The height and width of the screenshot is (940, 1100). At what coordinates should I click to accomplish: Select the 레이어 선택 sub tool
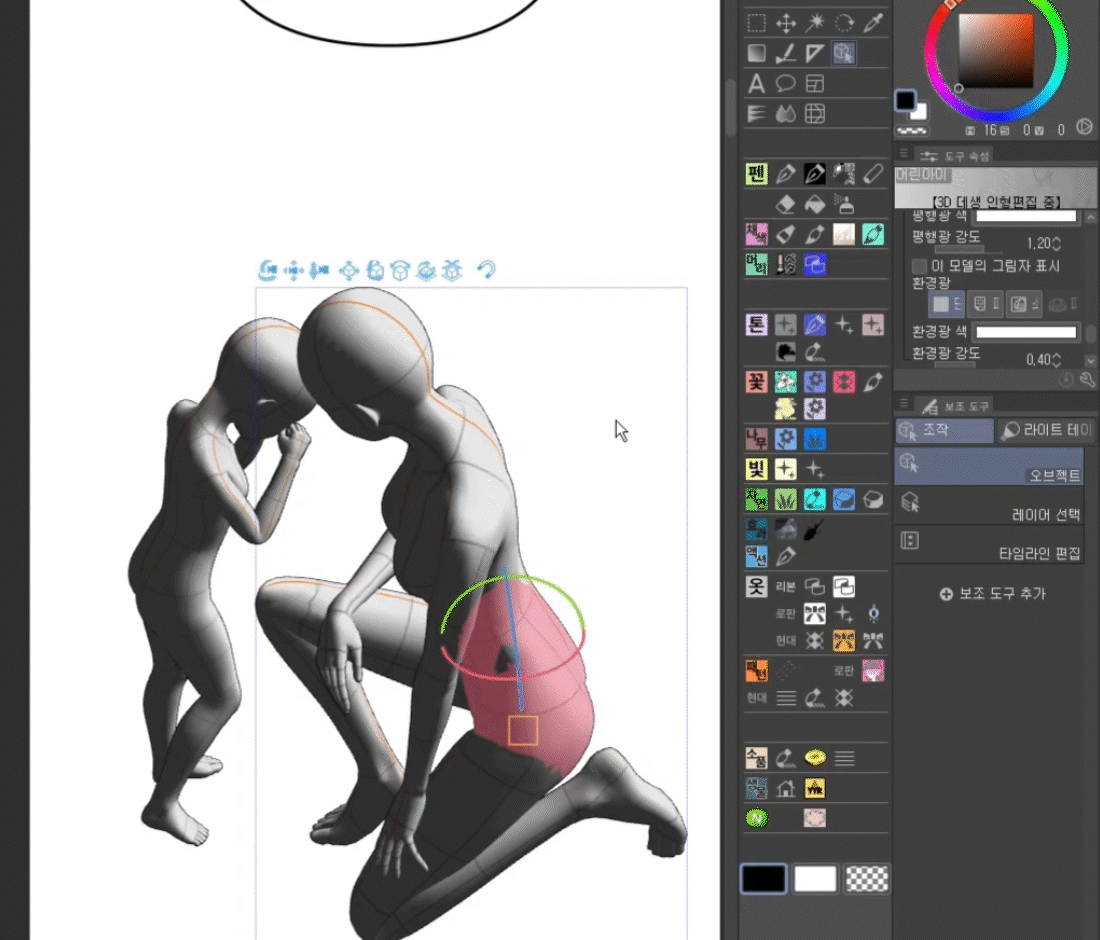point(989,505)
